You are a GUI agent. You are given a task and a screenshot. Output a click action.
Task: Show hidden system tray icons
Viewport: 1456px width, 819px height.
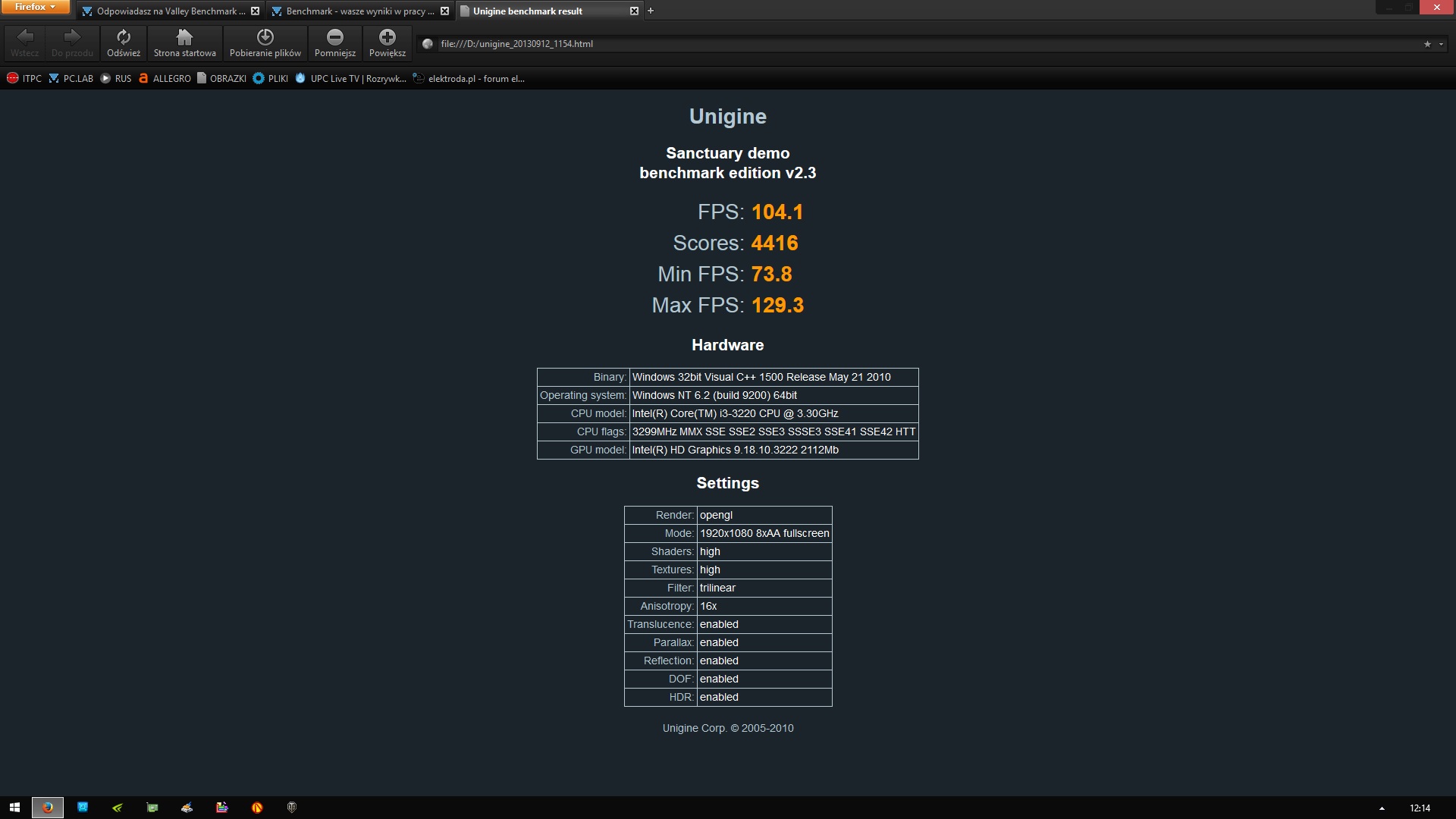(x=1382, y=808)
